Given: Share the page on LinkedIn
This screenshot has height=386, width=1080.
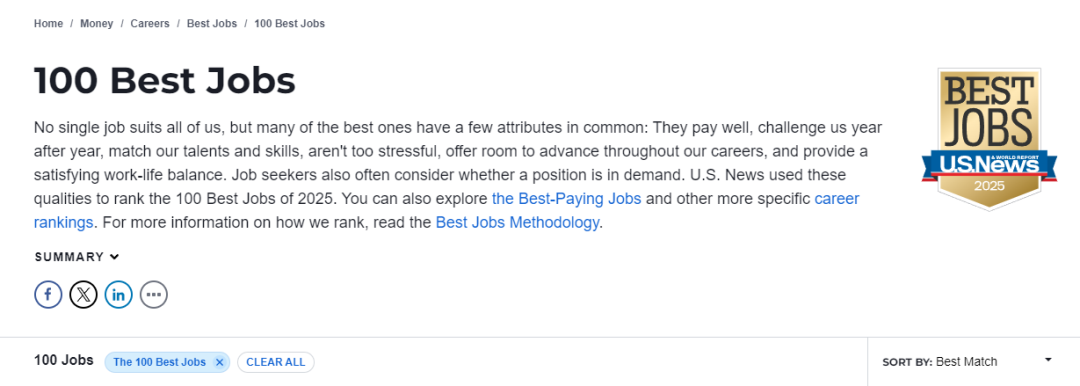Looking at the screenshot, I should (x=118, y=295).
